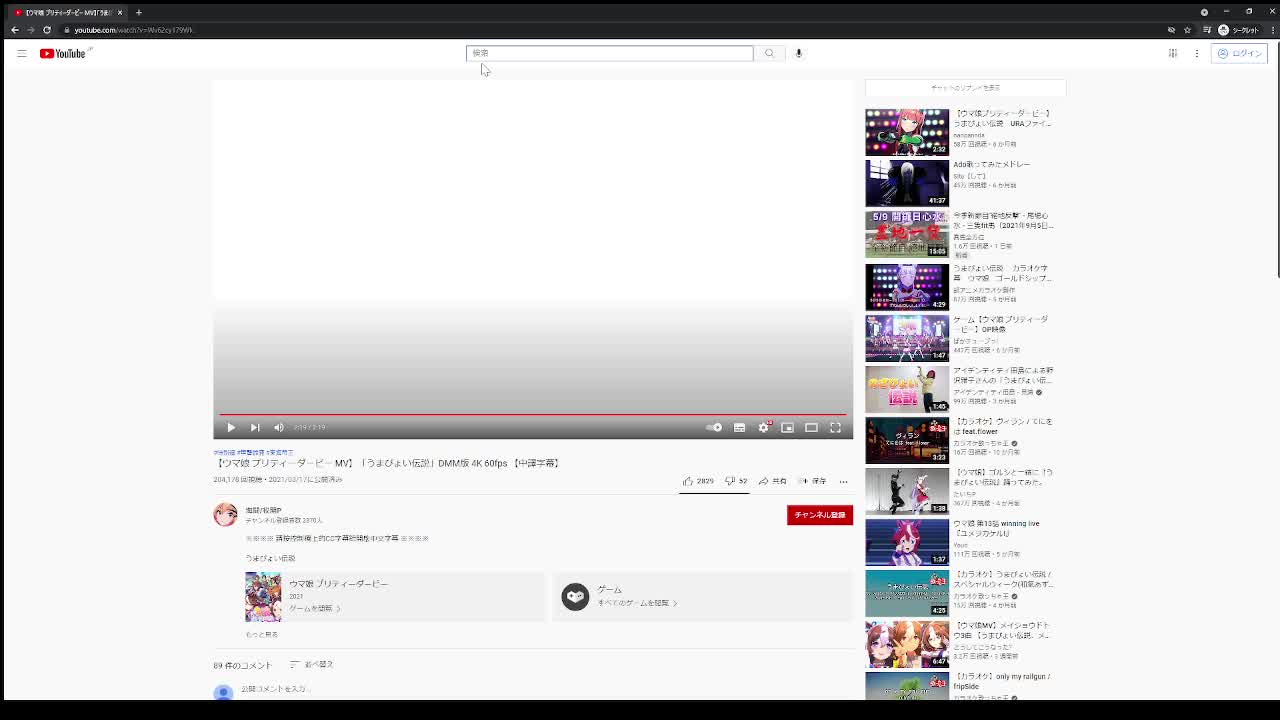Open ゴルシ dance thumbnail 1:38
Viewport: 1280px width, 720px height.
[x=907, y=491]
